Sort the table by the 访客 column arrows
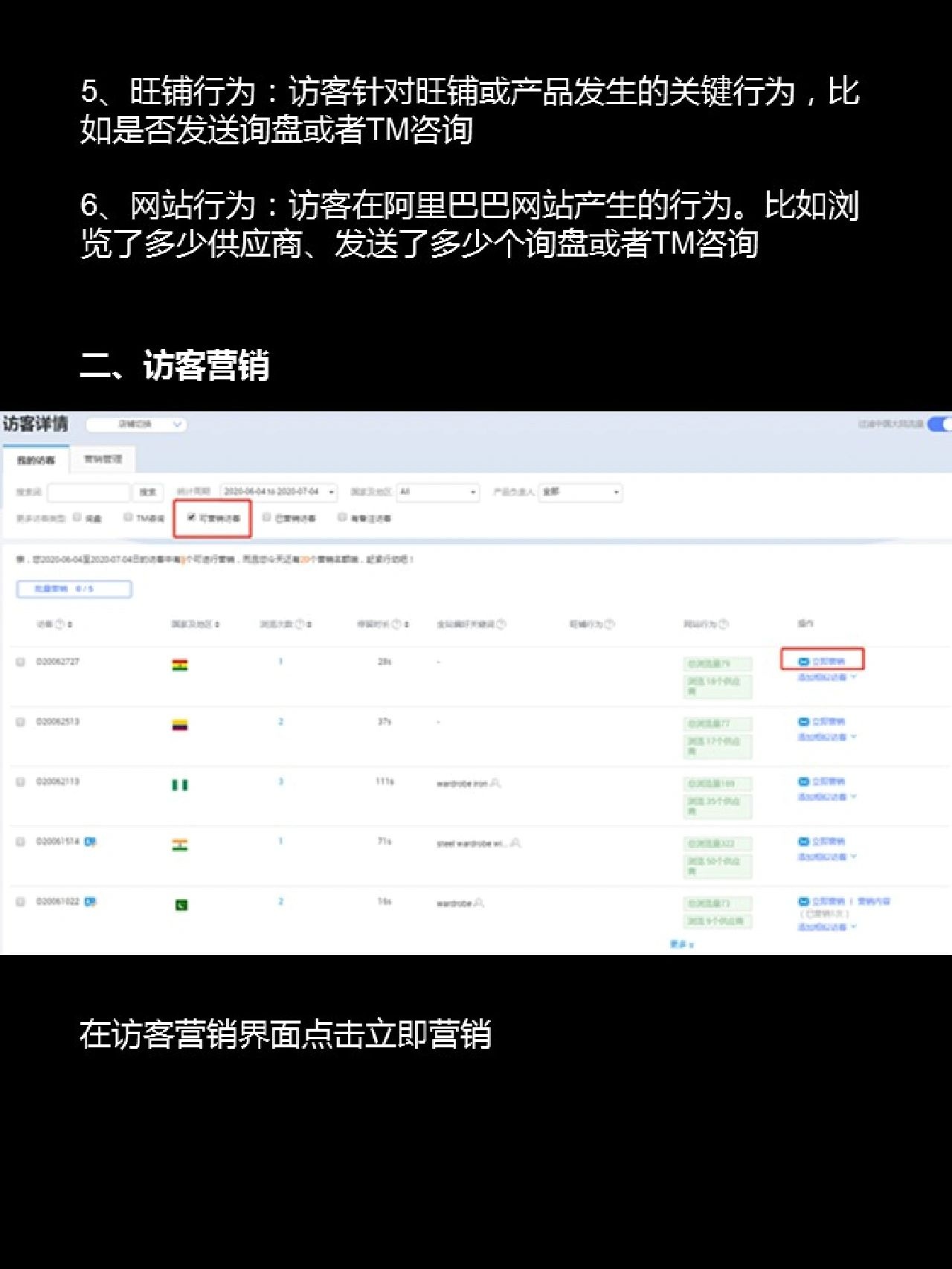This screenshot has height=1269, width=952. point(70,624)
